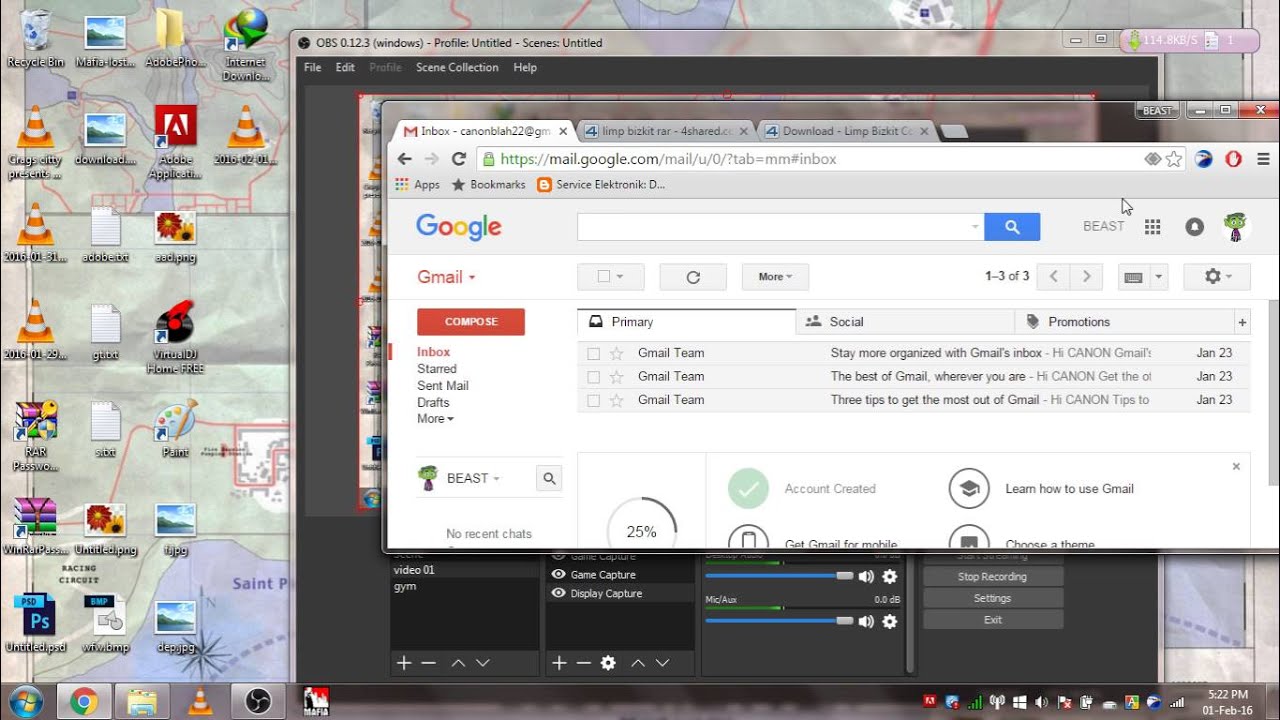
Task: Switch to 'limp bizkit rar' Chrome tab
Action: (665, 131)
